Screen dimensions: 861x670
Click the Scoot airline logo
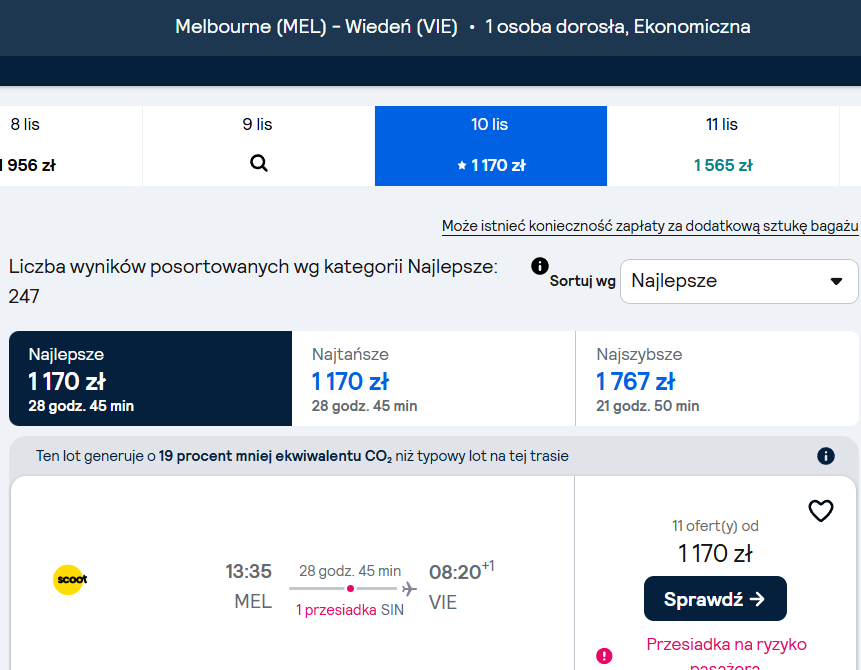tap(70, 579)
